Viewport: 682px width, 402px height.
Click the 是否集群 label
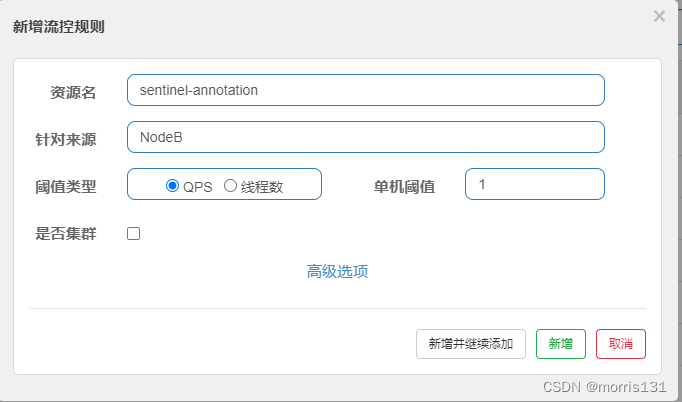click(x=66, y=234)
